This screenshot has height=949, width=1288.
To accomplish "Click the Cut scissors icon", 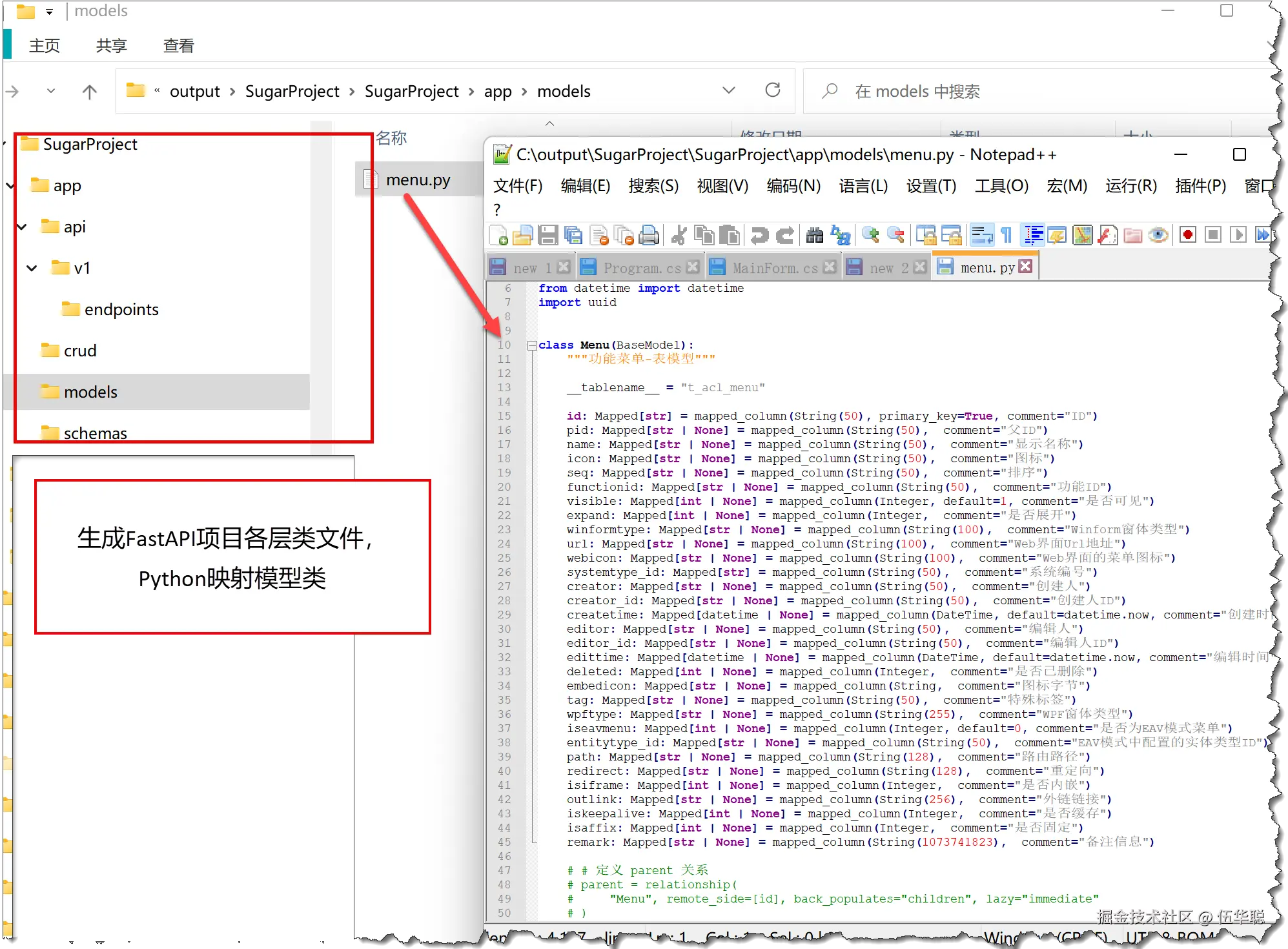I will [x=679, y=236].
